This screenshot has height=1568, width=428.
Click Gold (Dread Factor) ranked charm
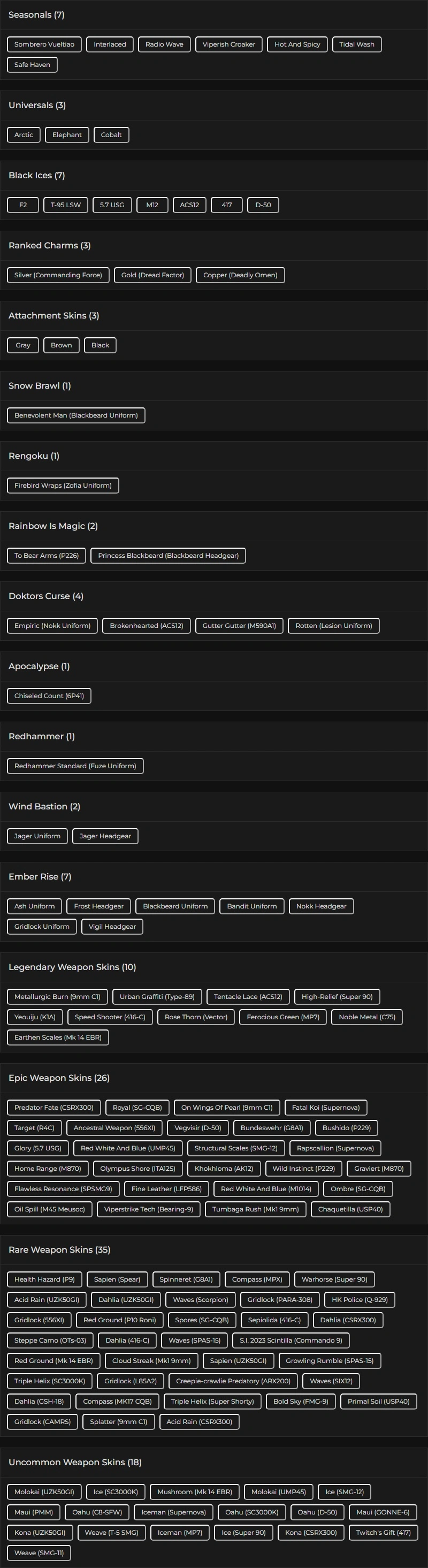(152, 275)
